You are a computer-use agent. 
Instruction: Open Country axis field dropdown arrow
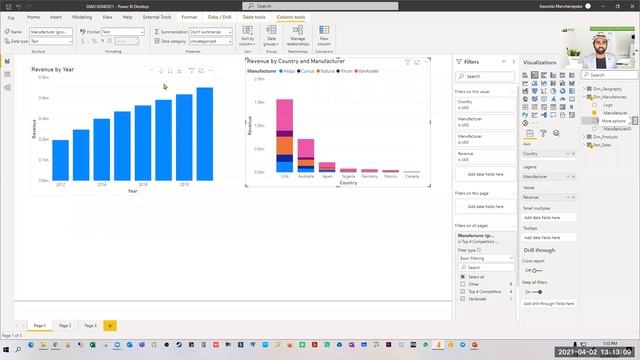click(x=567, y=154)
